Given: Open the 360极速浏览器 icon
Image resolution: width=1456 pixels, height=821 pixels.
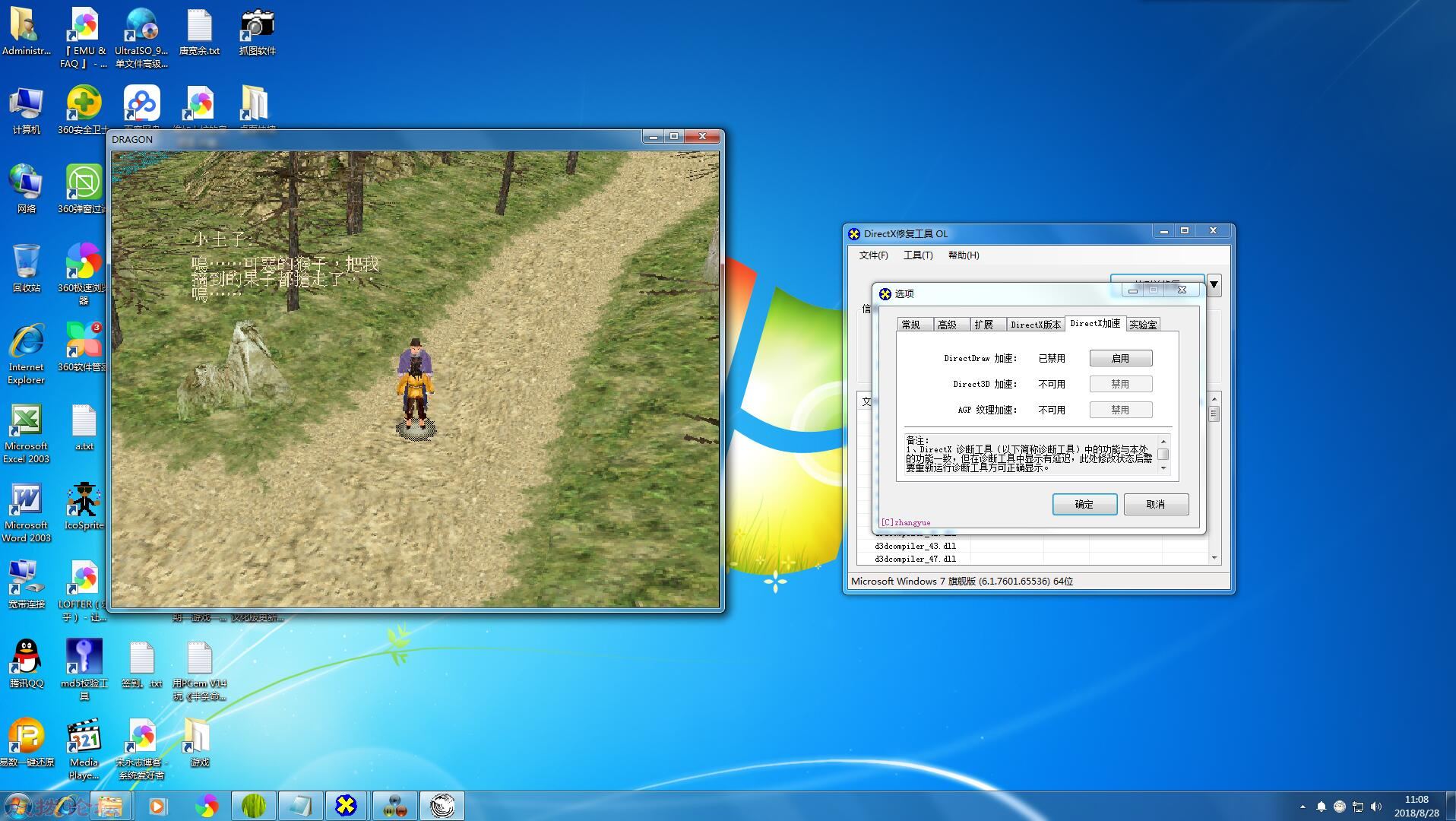Looking at the screenshot, I should click(x=84, y=274).
